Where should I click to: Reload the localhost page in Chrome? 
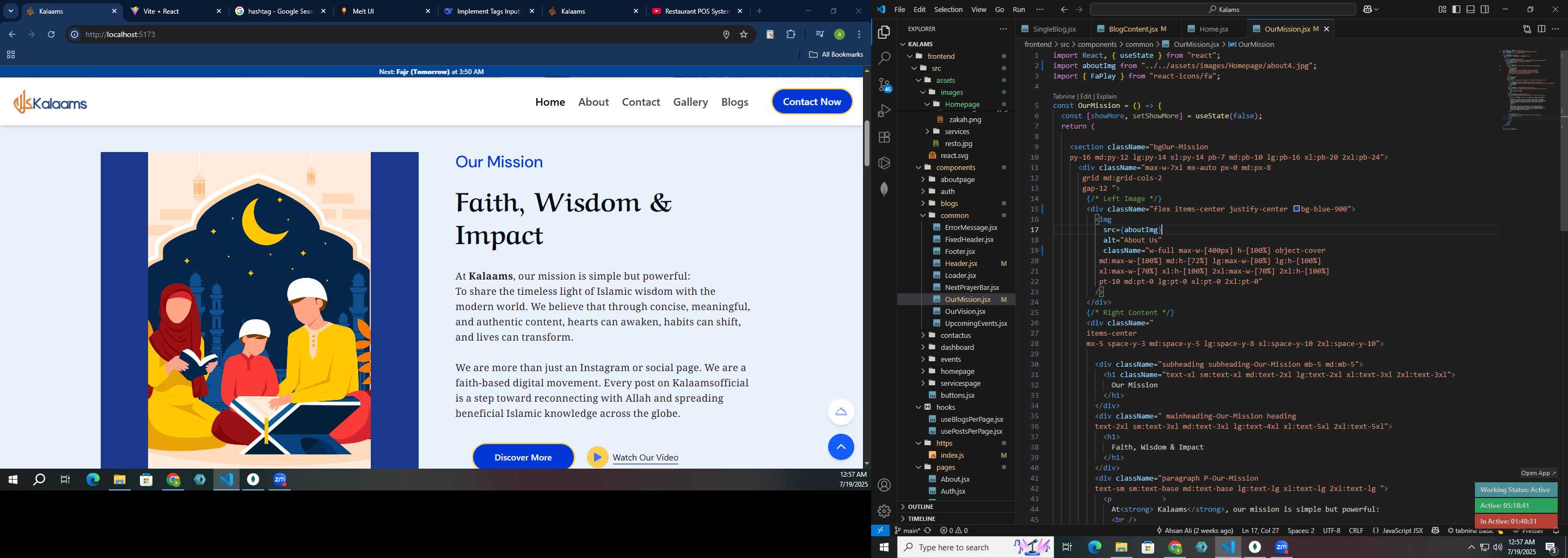pyautogui.click(x=51, y=34)
